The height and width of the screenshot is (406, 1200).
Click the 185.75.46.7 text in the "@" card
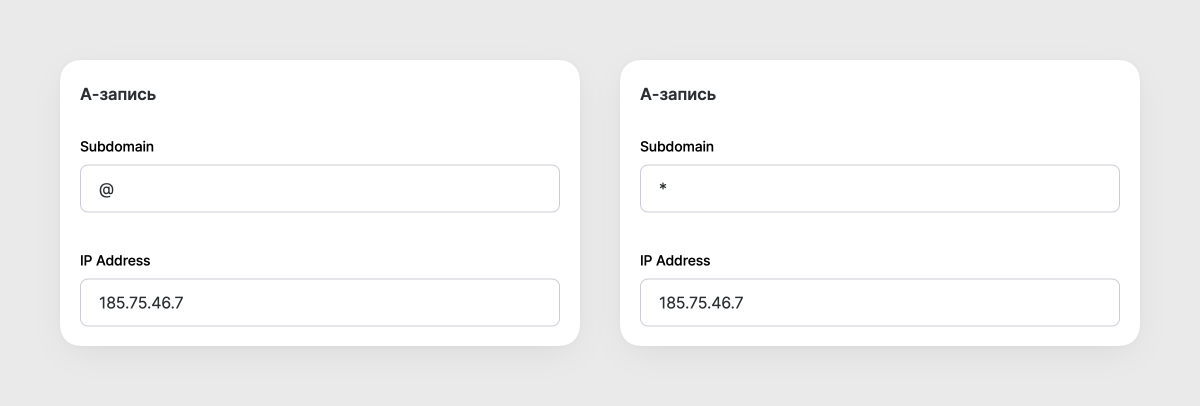pos(141,303)
